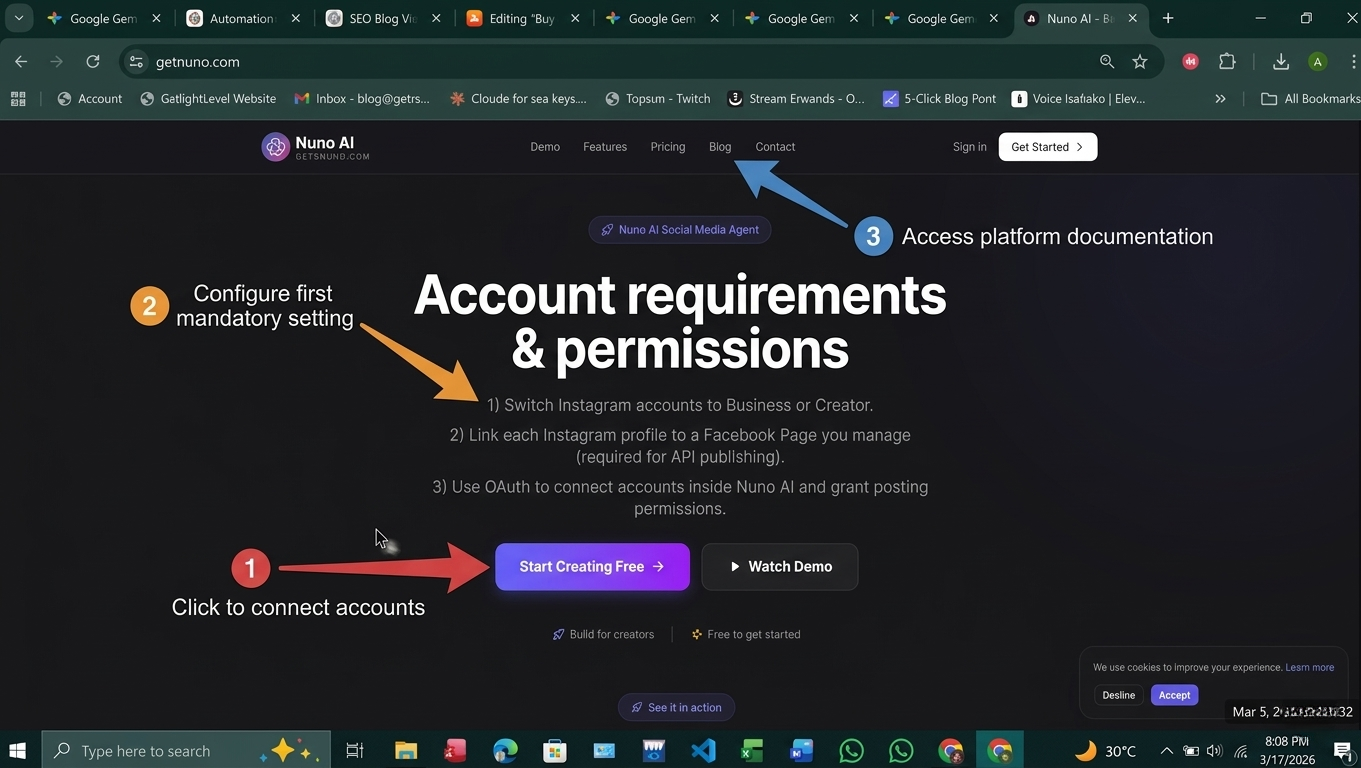Open File Explorer from the taskbar
This screenshot has height=768, width=1361.
click(x=405, y=750)
